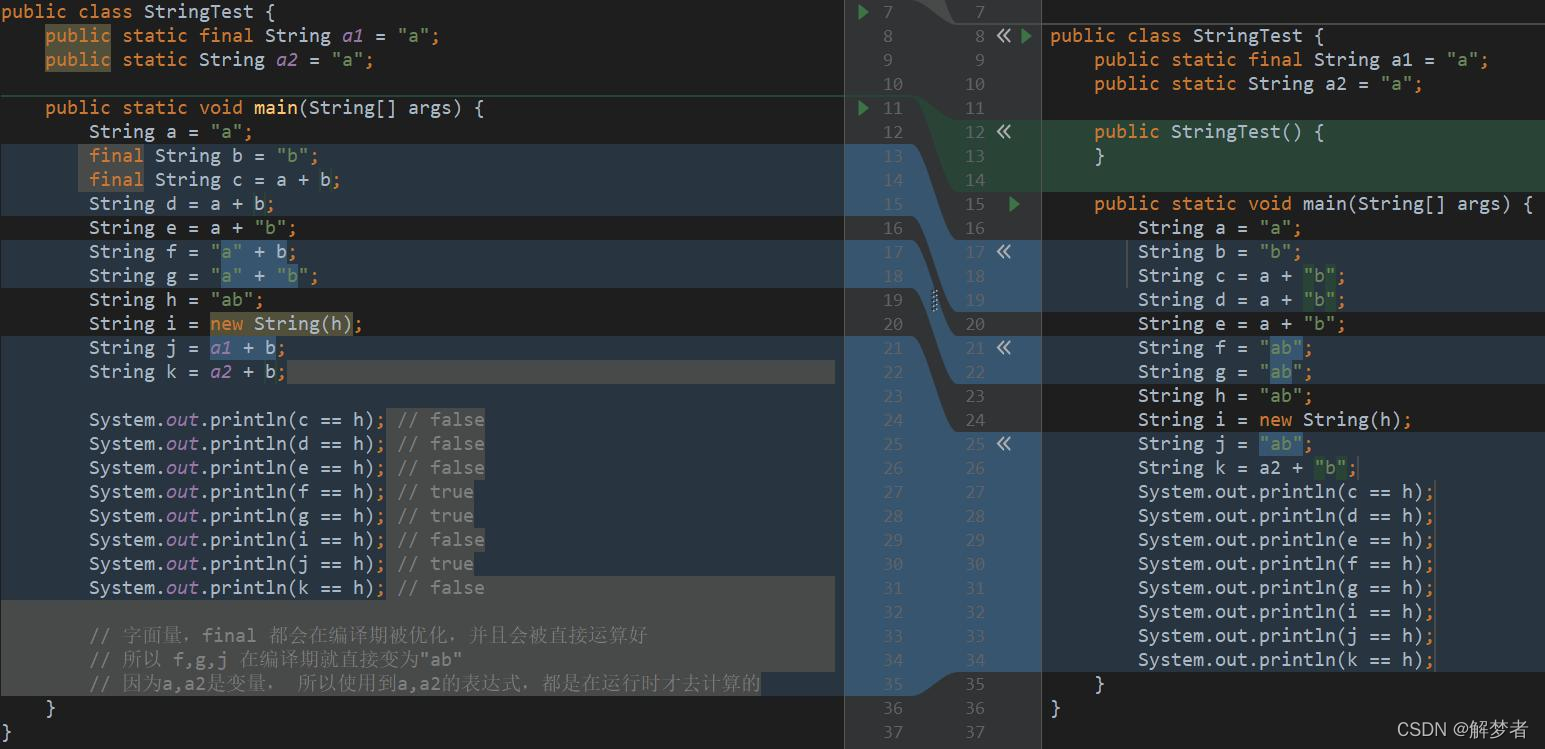Run main method arrow at left line 11
1545x749 pixels.
[863, 108]
